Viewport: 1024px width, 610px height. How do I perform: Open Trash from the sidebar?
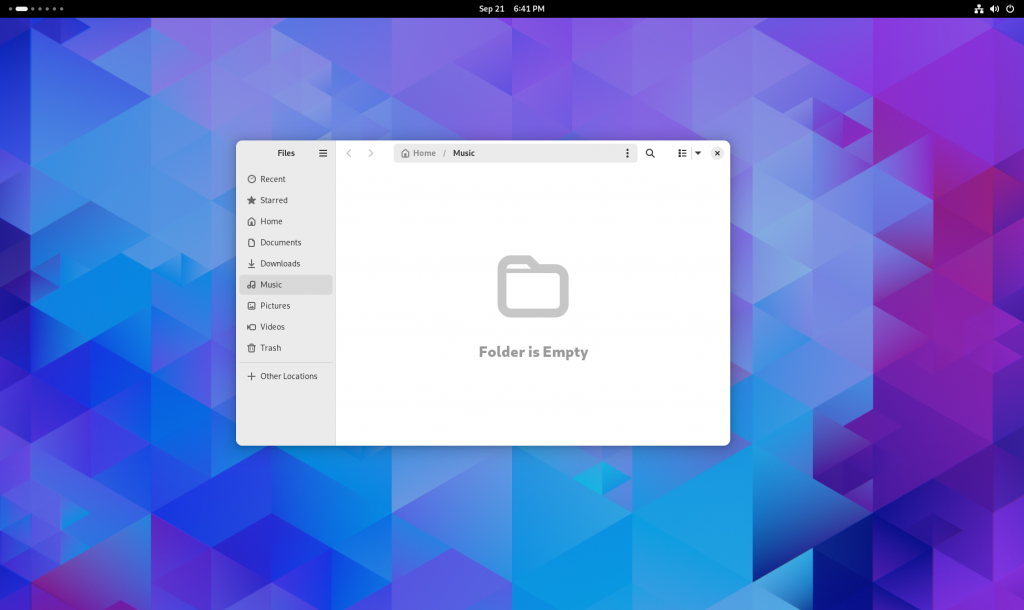coord(270,348)
